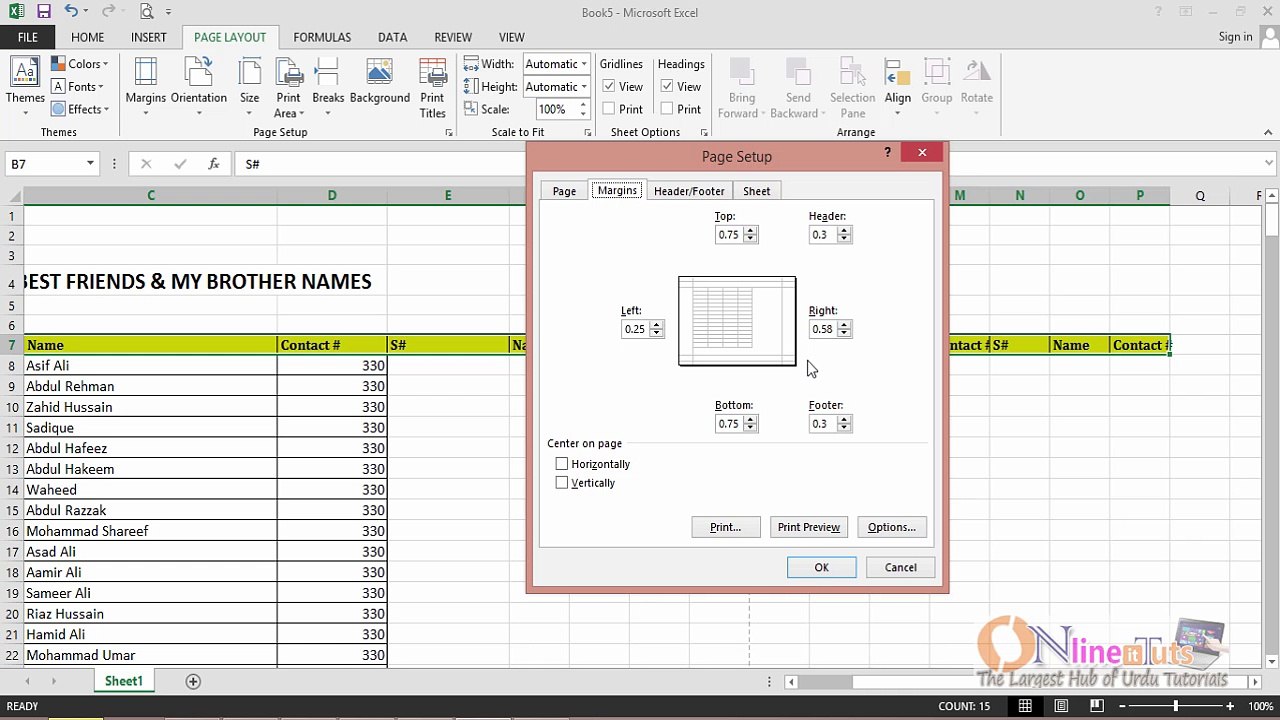Confirm Page Setup with OK
Viewport: 1280px width, 720px height.
click(821, 568)
